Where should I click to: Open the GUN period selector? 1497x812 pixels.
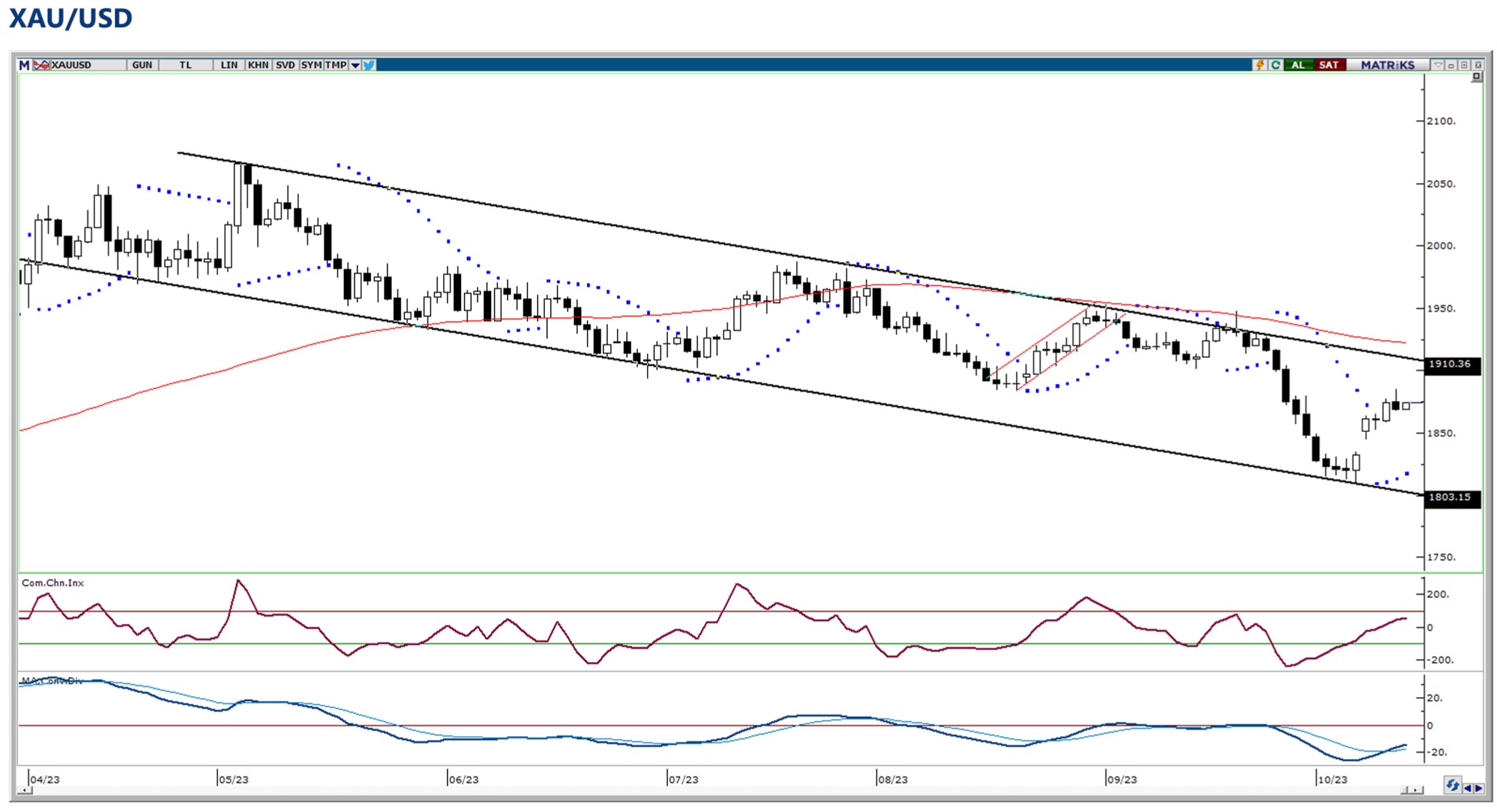tap(142, 65)
